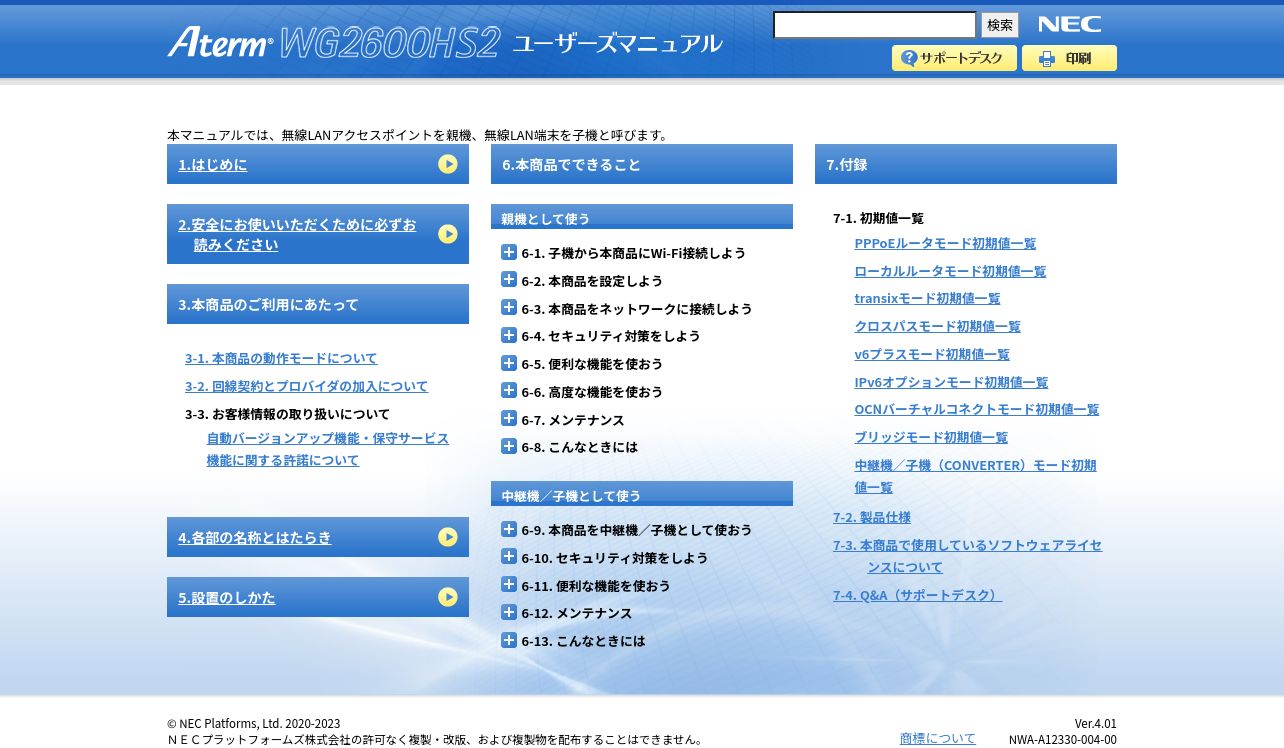1284x748 pixels.
Task: Expand 6-12. メンテナンス plus icon
Action: [509, 612]
